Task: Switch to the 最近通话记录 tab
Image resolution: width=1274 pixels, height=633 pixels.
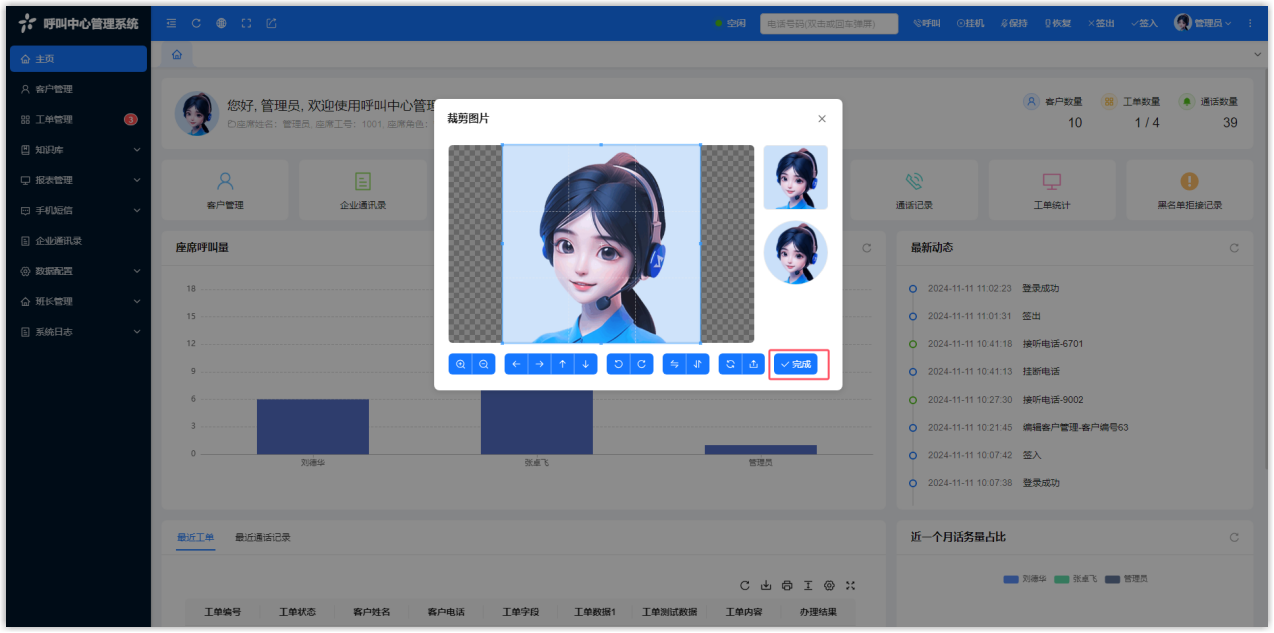Action: tap(263, 537)
